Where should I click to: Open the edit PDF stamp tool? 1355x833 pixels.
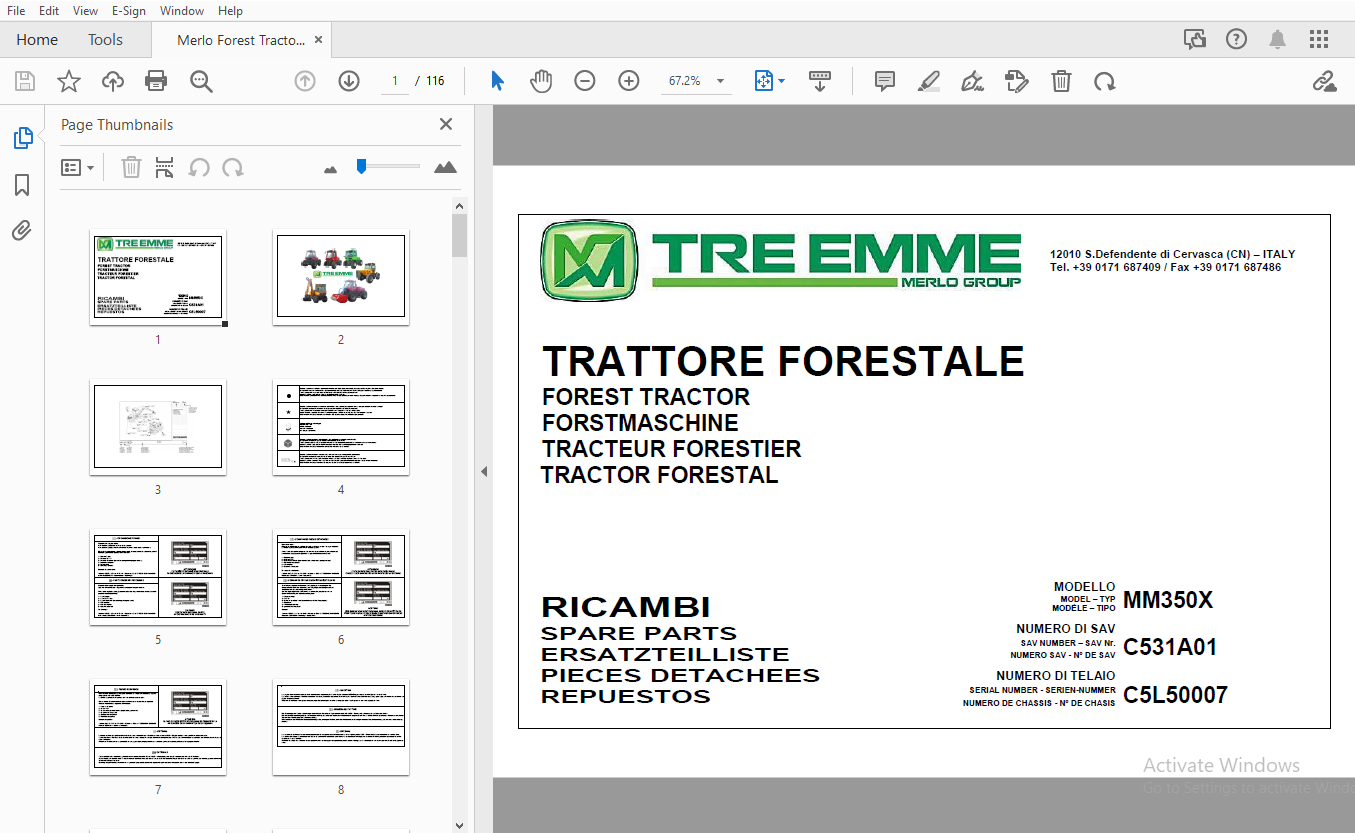[x=1017, y=82]
